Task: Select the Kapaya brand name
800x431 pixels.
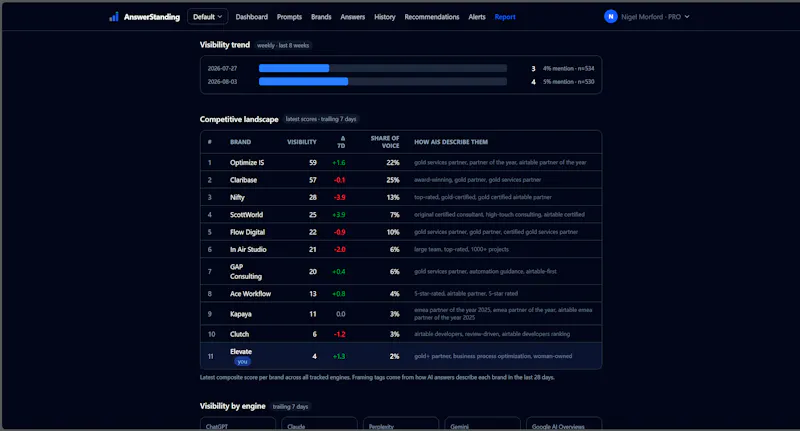Action: point(241,314)
